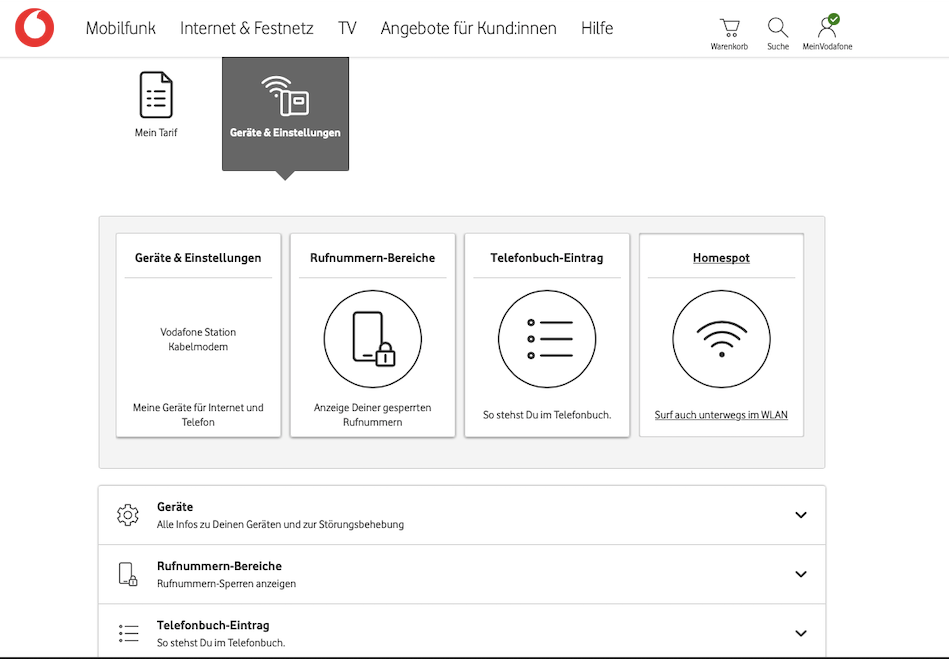The height and width of the screenshot is (659, 949).
Task: Expand the Geräte accordion chevron
Action: [800, 515]
